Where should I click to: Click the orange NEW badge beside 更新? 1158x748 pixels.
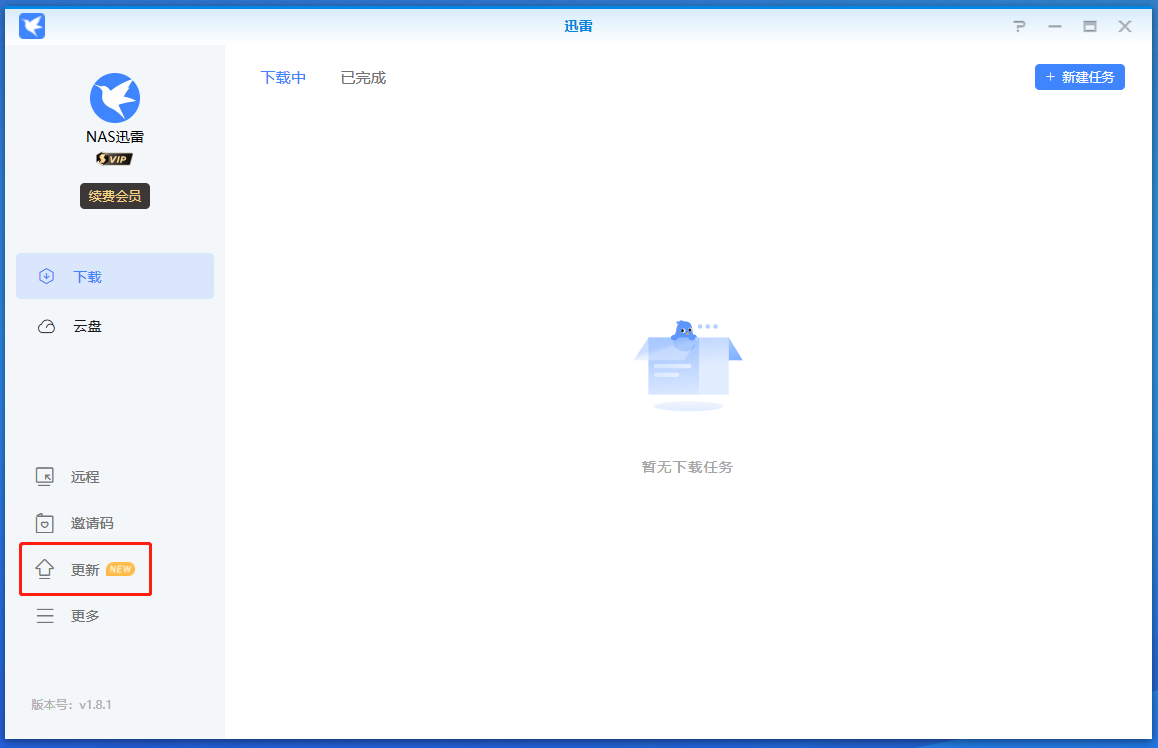point(120,569)
